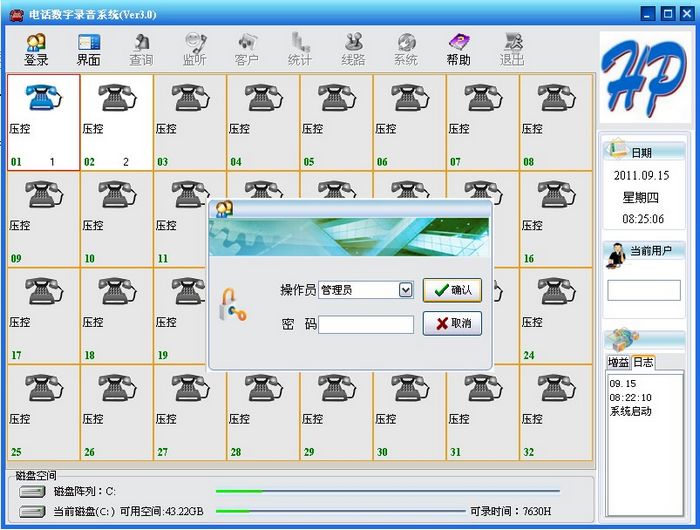Open the 界面 interface toolbar icon
Image resolution: width=700 pixels, height=530 pixels.
click(88, 49)
